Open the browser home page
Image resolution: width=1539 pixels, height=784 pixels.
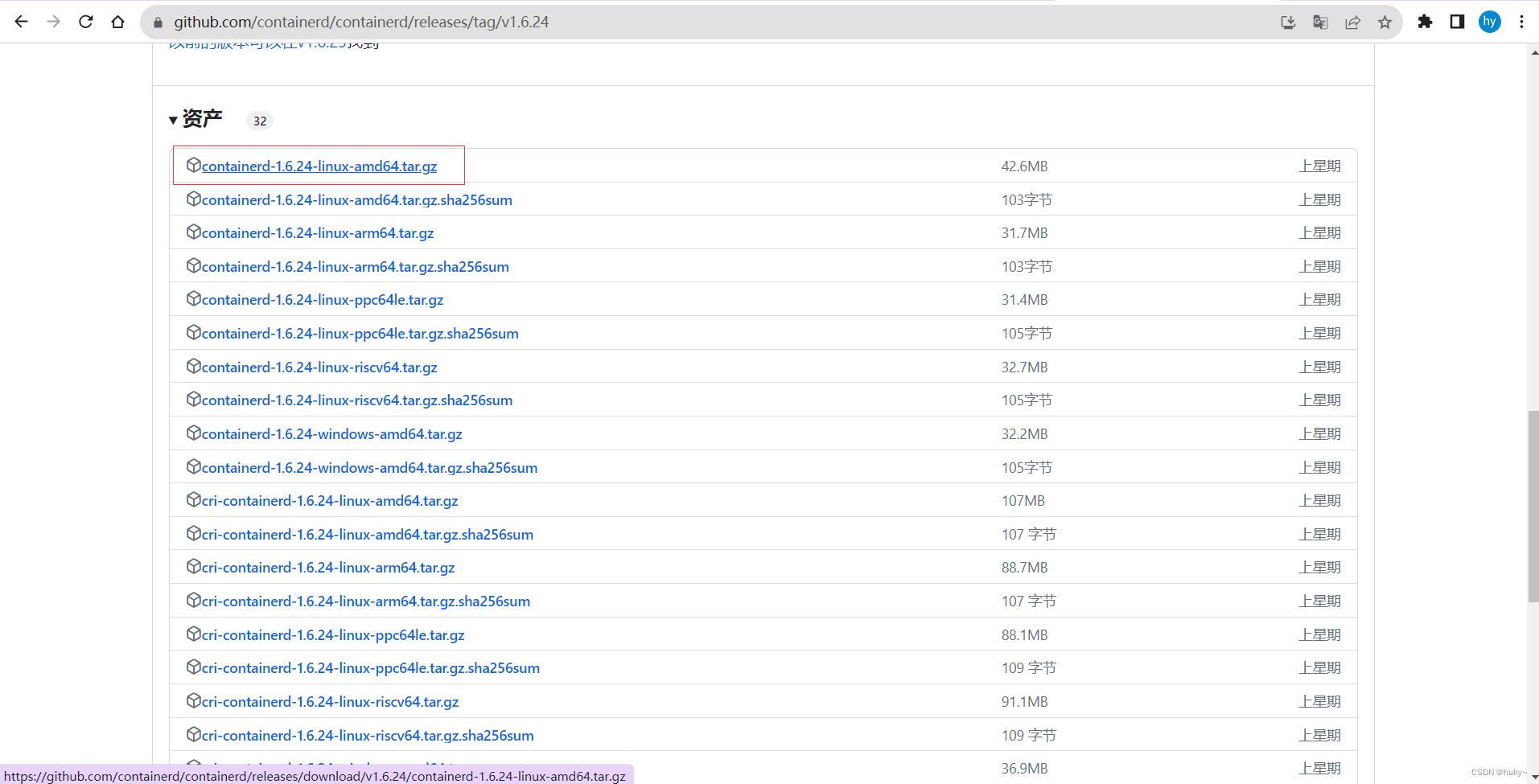click(x=118, y=22)
